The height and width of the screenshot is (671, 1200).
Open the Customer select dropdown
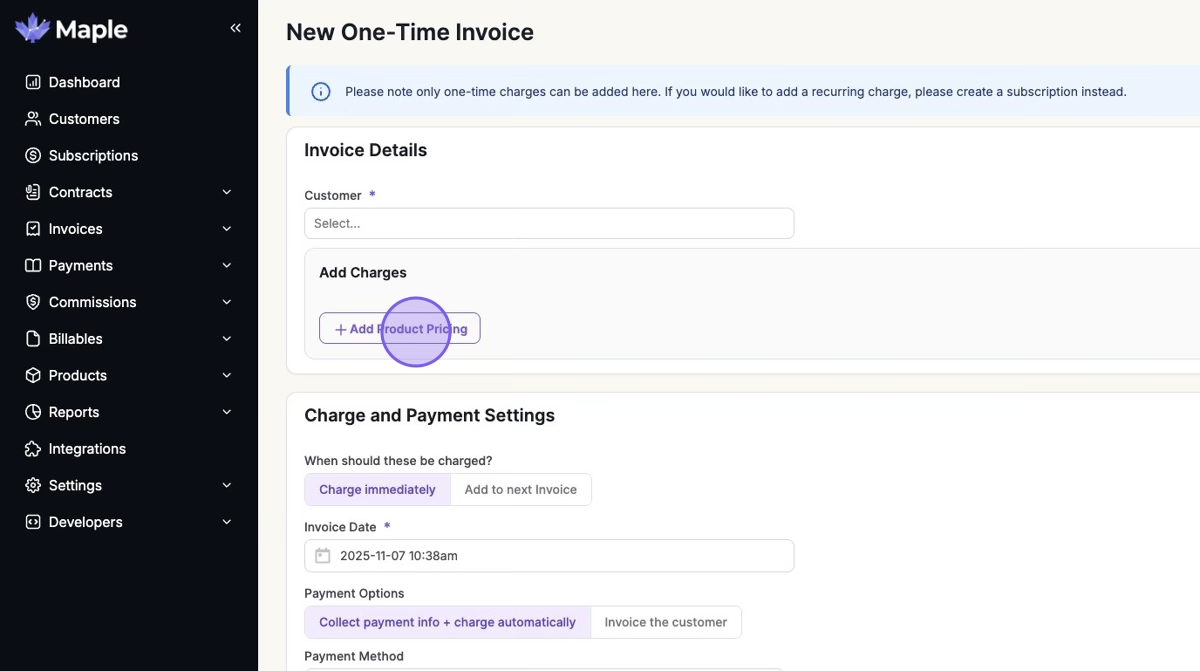click(x=548, y=223)
